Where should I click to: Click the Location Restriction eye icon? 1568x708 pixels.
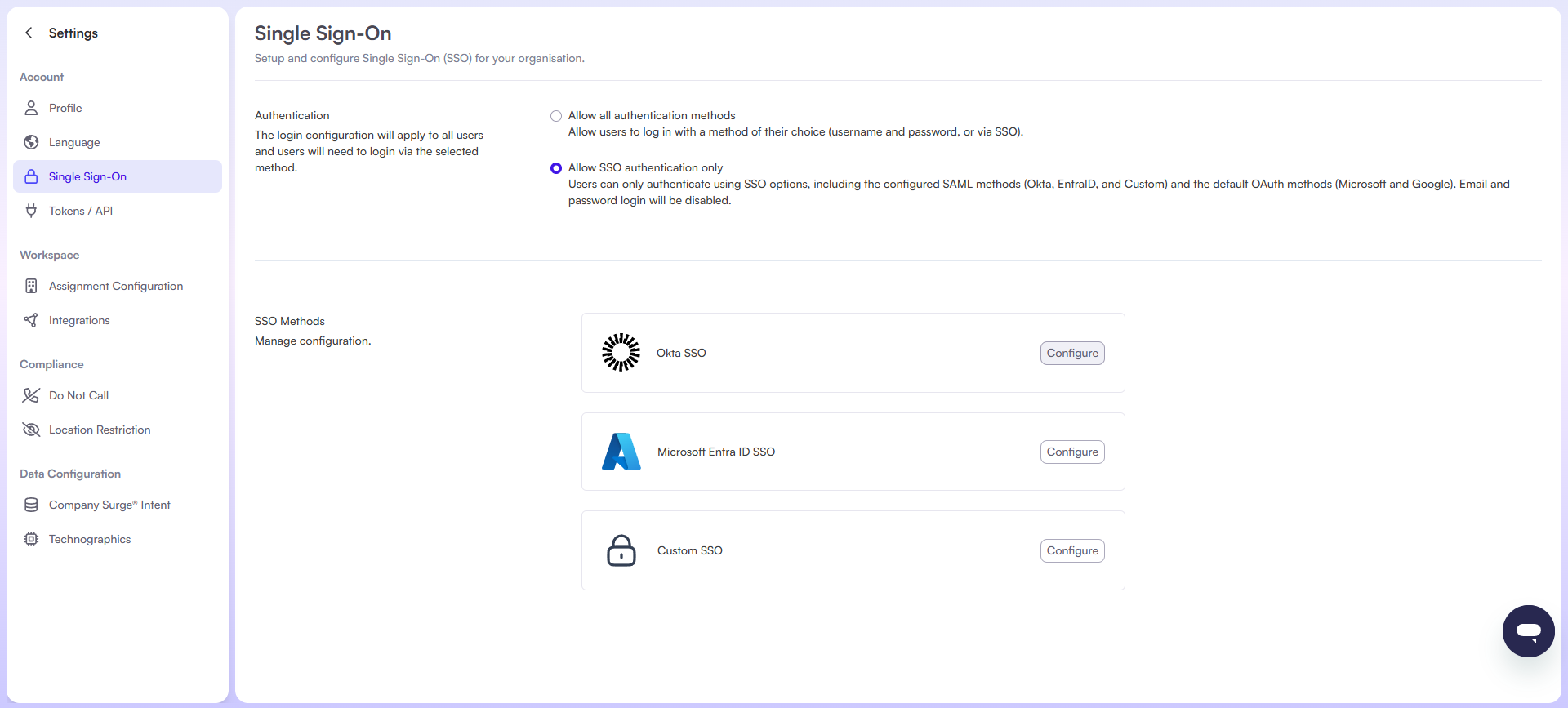pos(31,430)
